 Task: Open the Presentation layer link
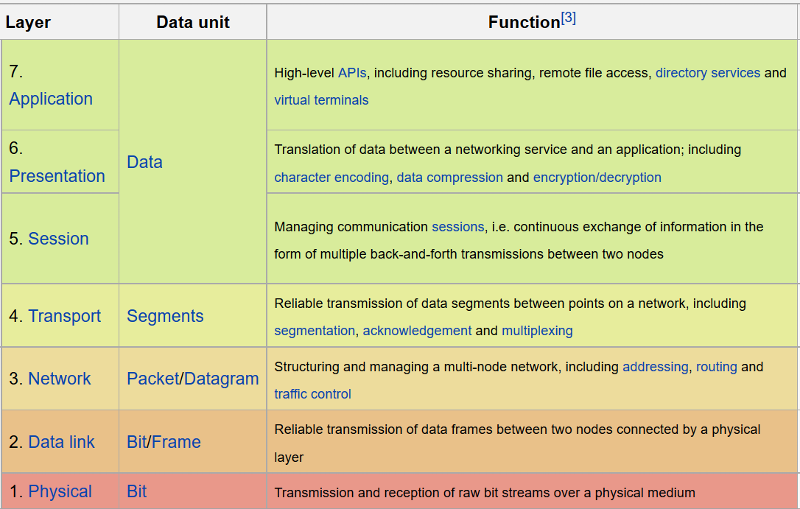(57, 176)
